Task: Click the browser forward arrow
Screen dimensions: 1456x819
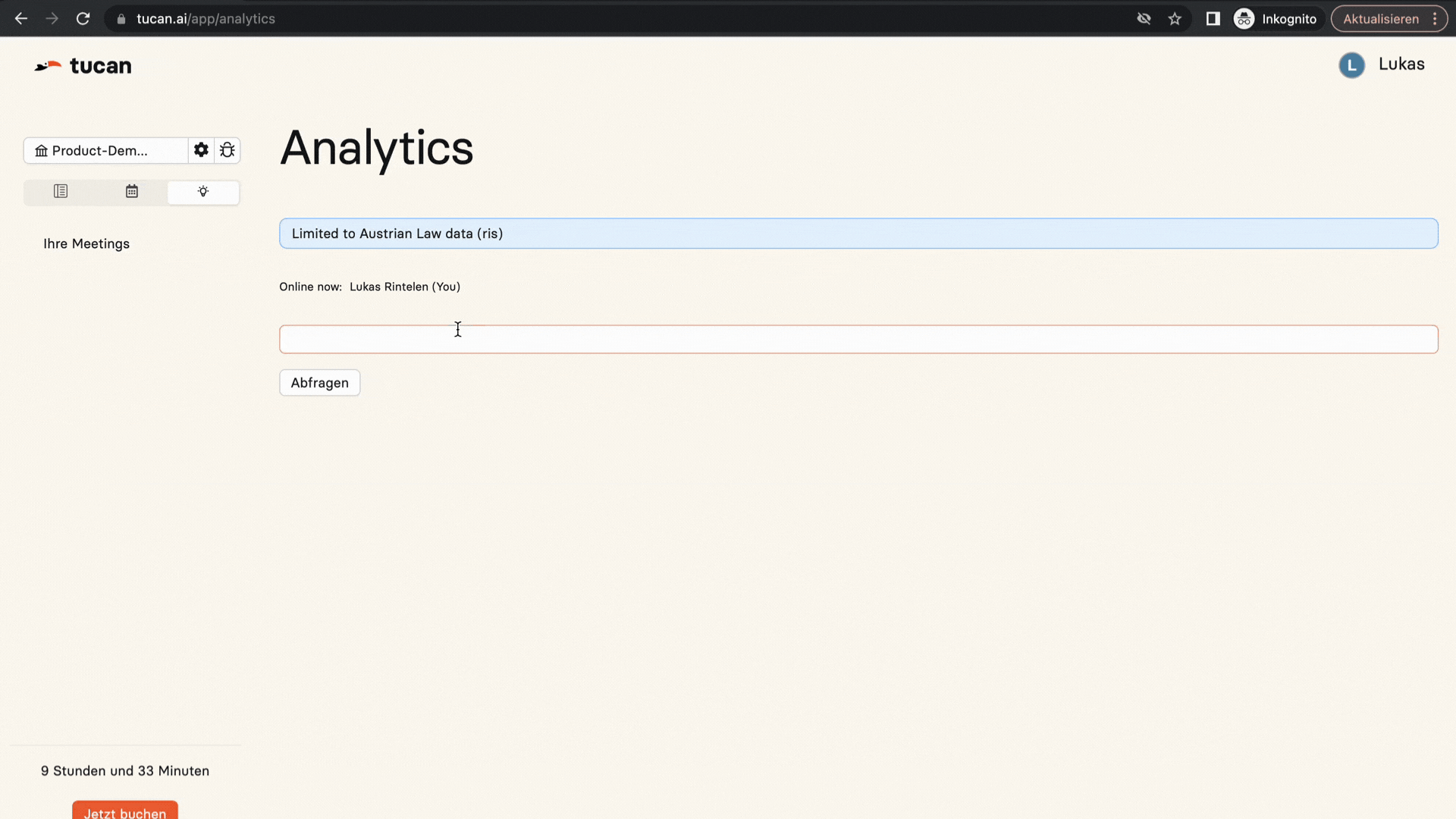Action: tap(52, 19)
